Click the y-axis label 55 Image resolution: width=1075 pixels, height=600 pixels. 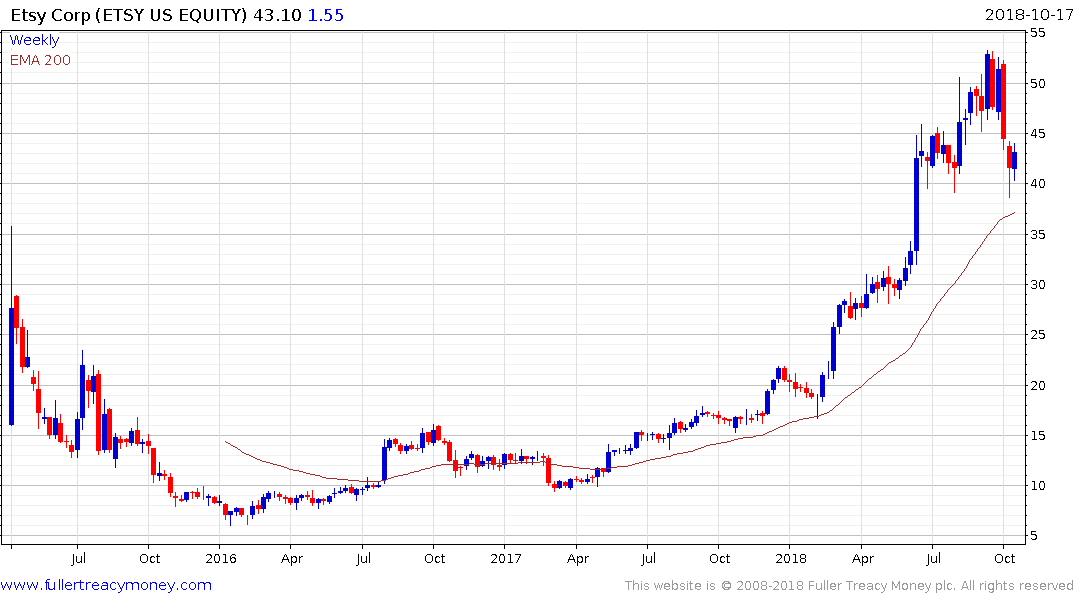click(x=1037, y=33)
